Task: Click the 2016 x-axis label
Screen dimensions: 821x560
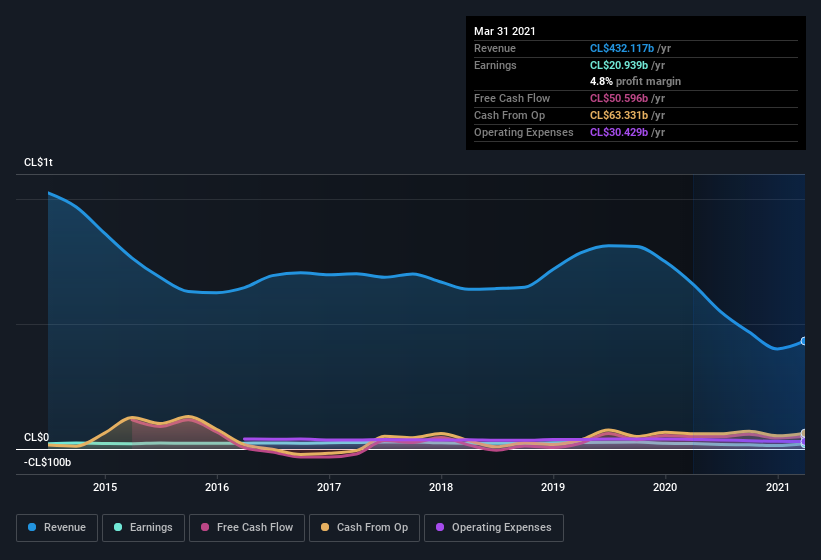Action: [217, 487]
